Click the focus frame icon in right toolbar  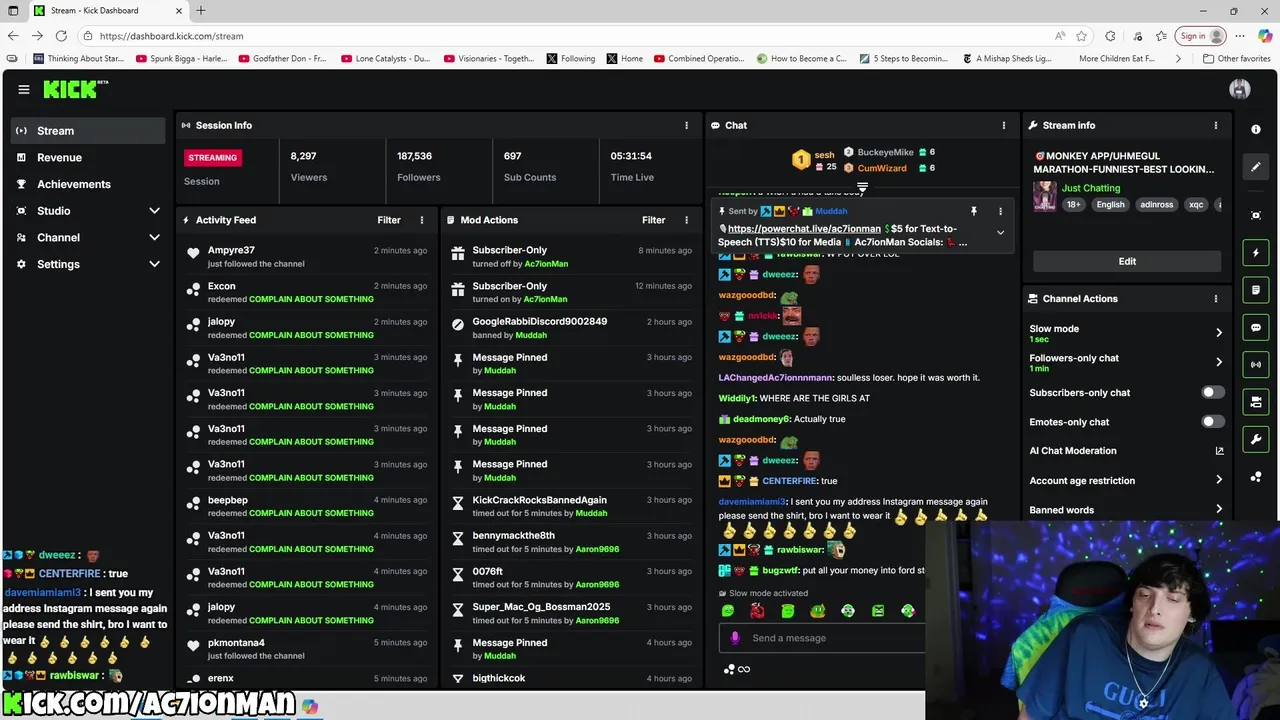(x=1256, y=215)
